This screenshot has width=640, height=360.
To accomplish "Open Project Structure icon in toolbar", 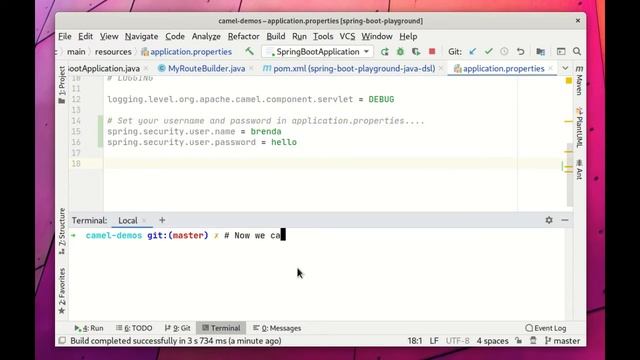I will (540, 52).
